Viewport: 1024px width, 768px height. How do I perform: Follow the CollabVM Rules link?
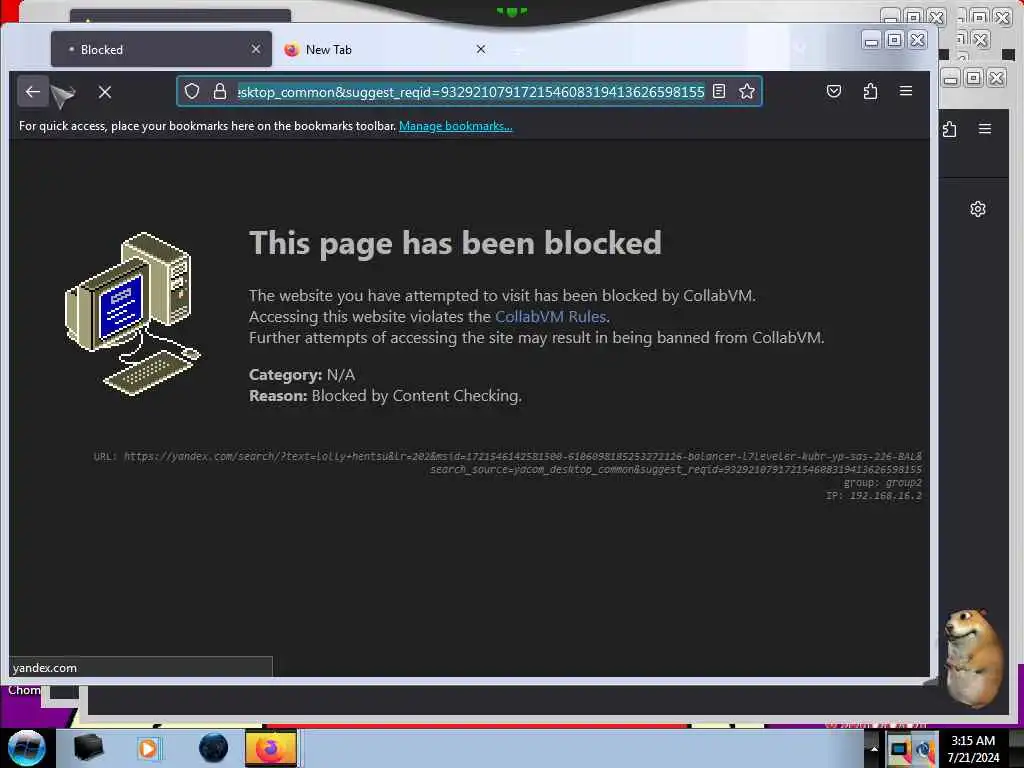click(x=551, y=317)
